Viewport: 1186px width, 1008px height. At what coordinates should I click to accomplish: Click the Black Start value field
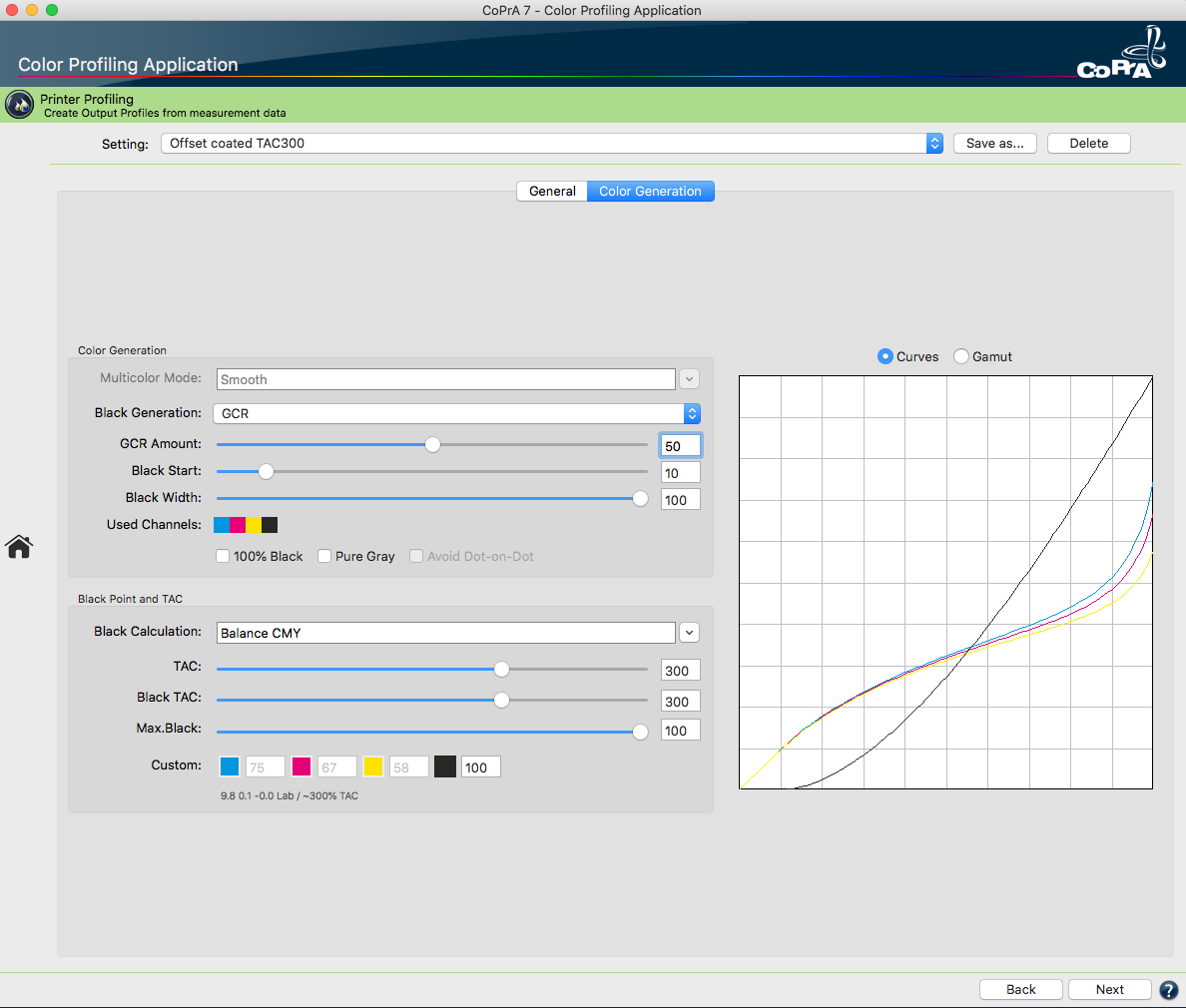coord(681,473)
